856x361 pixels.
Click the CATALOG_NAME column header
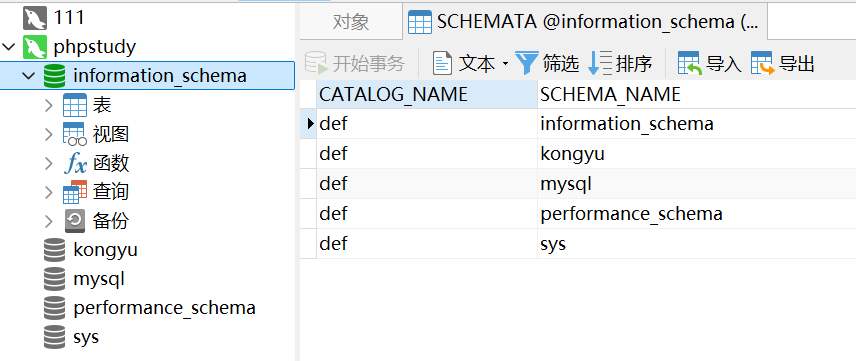coord(427,94)
